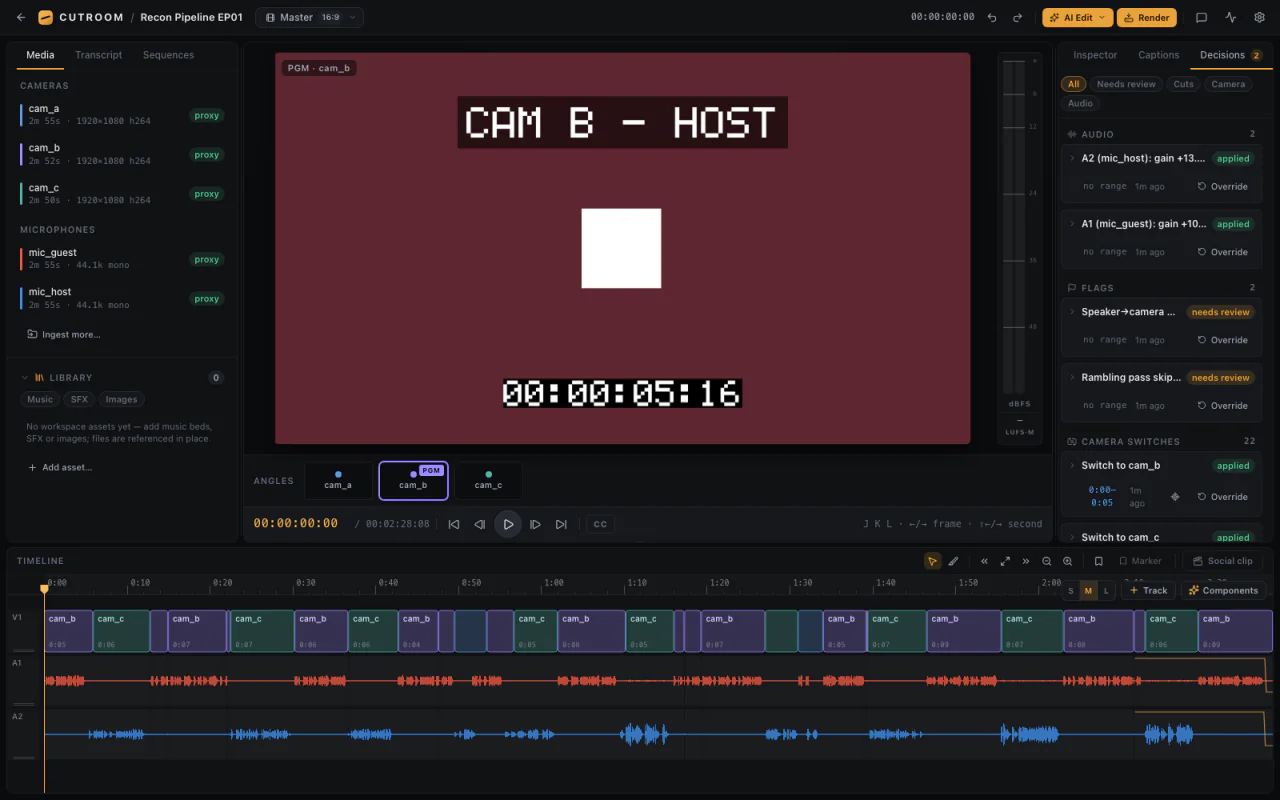Image resolution: width=1280 pixels, height=800 pixels.
Task: Select the timeline pointer tool
Action: [x=932, y=561]
